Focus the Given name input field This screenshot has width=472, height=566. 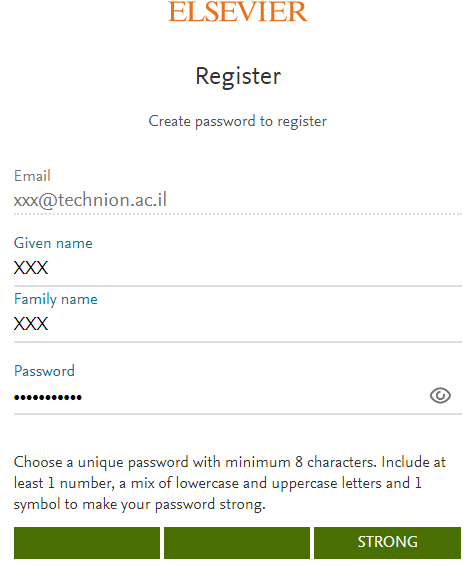click(x=238, y=268)
